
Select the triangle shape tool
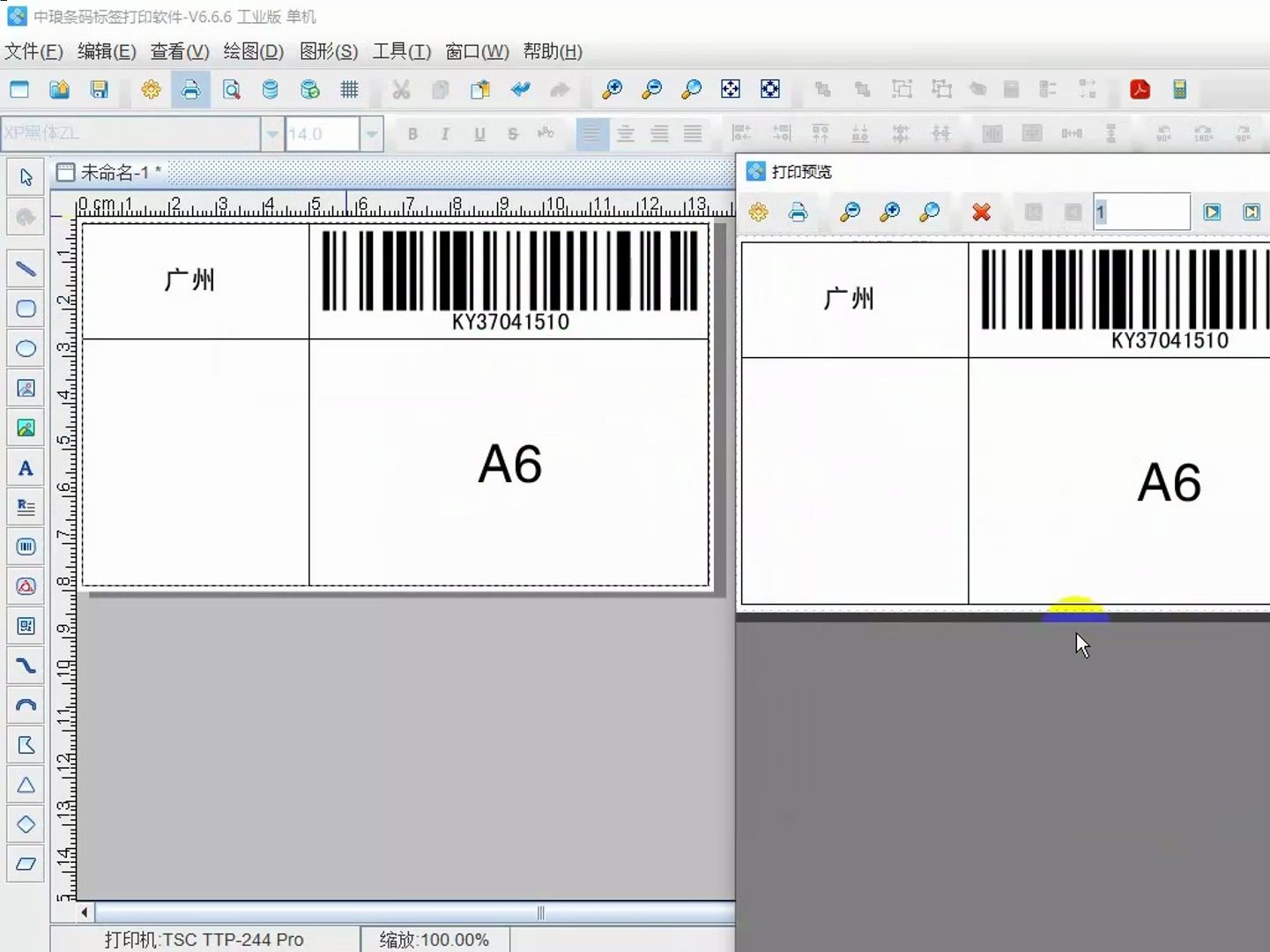(26, 785)
